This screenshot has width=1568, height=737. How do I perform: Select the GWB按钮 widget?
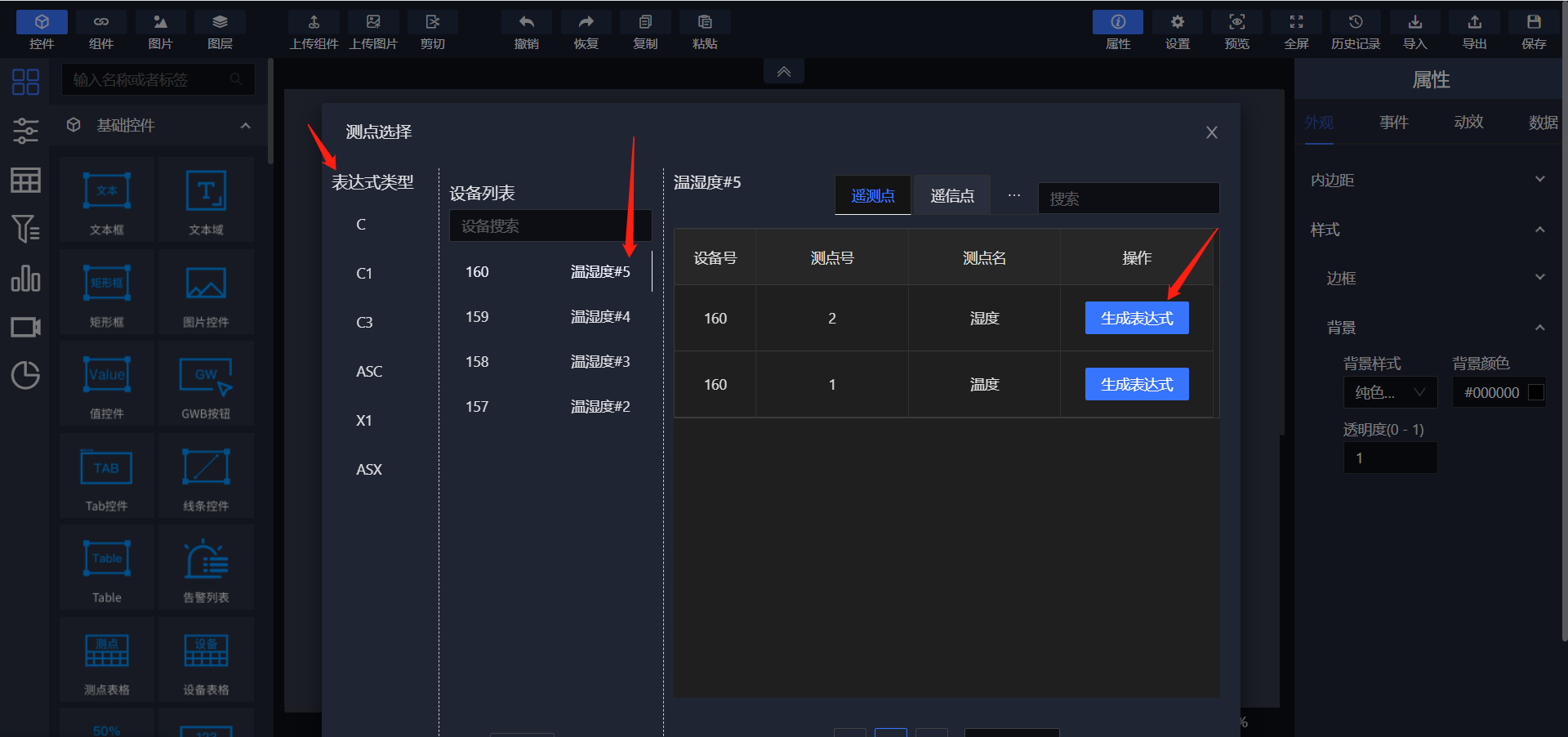(206, 383)
